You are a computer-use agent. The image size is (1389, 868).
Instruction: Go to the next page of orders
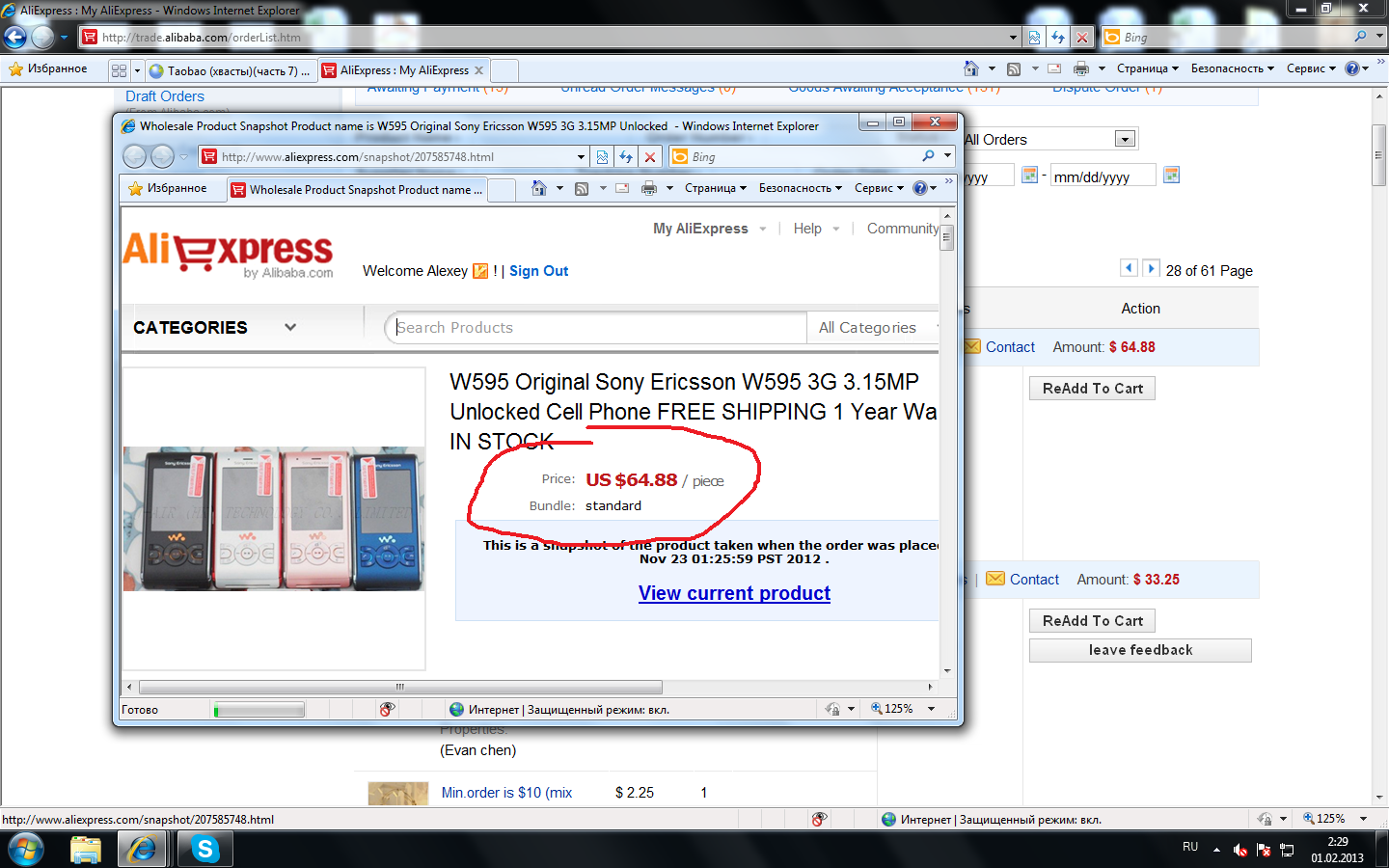click(1151, 268)
